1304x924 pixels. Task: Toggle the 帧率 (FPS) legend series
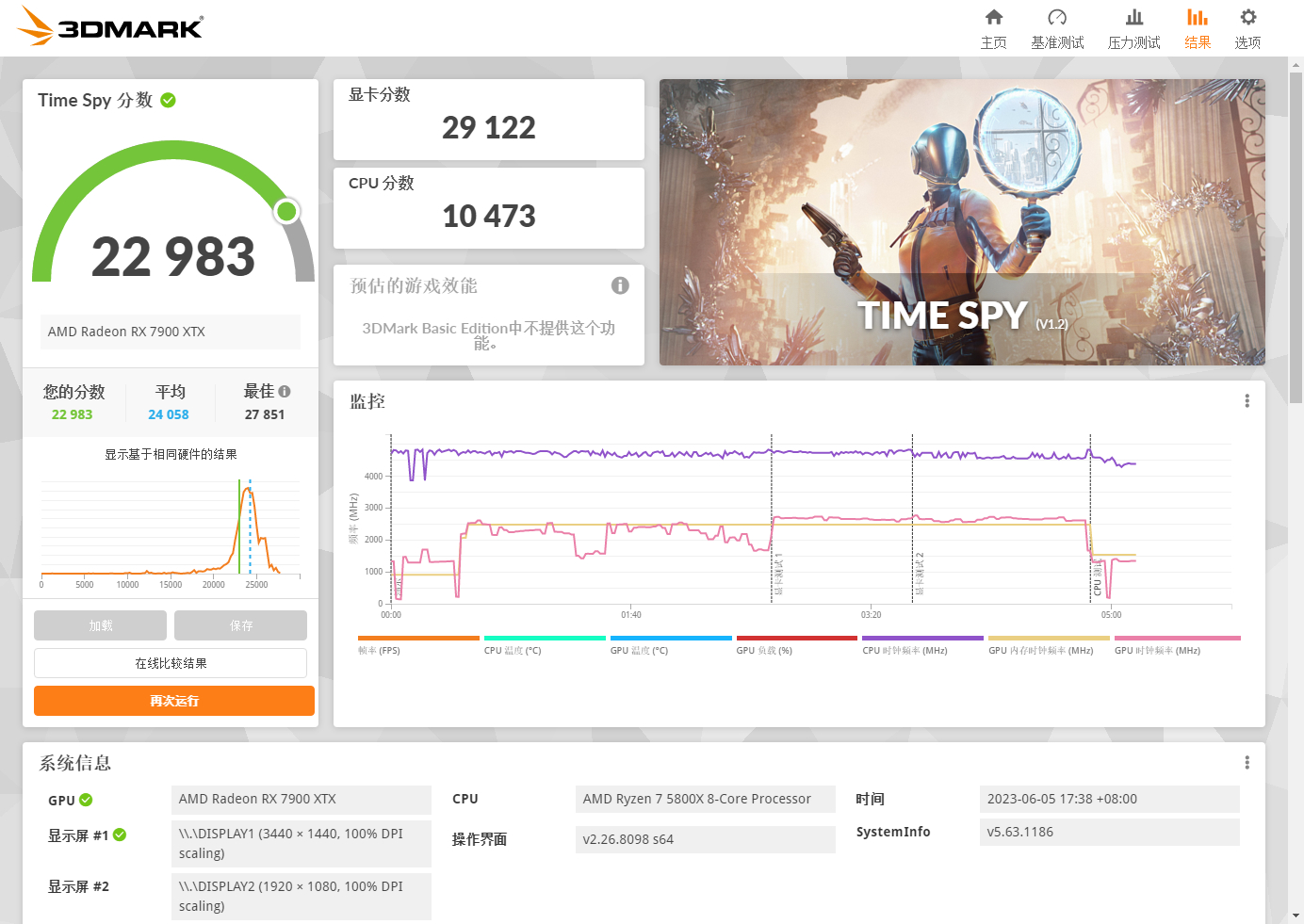[x=418, y=645]
